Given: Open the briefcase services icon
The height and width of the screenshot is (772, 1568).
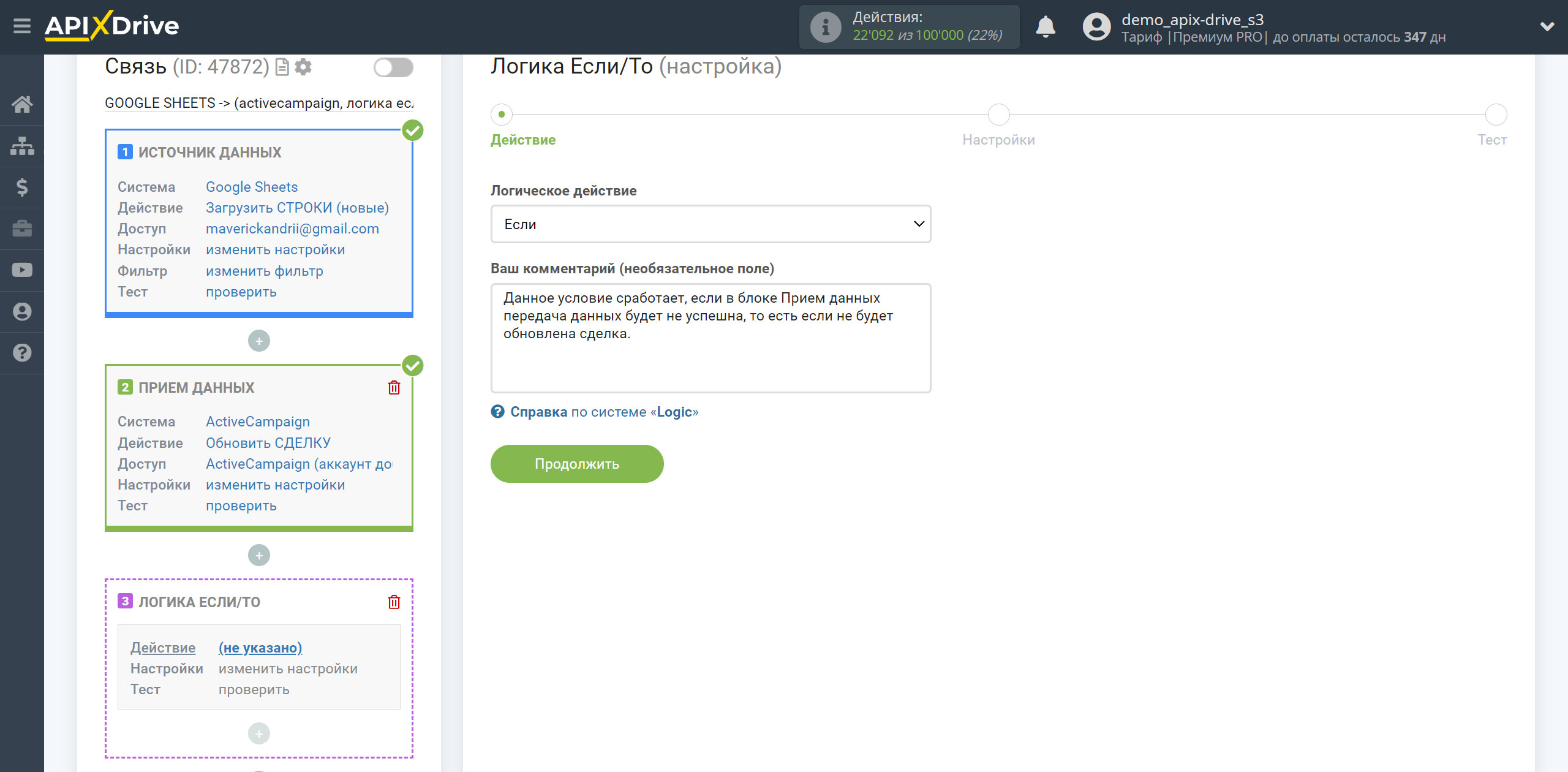Looking at the screenshot, I should [x=22, y=229].
